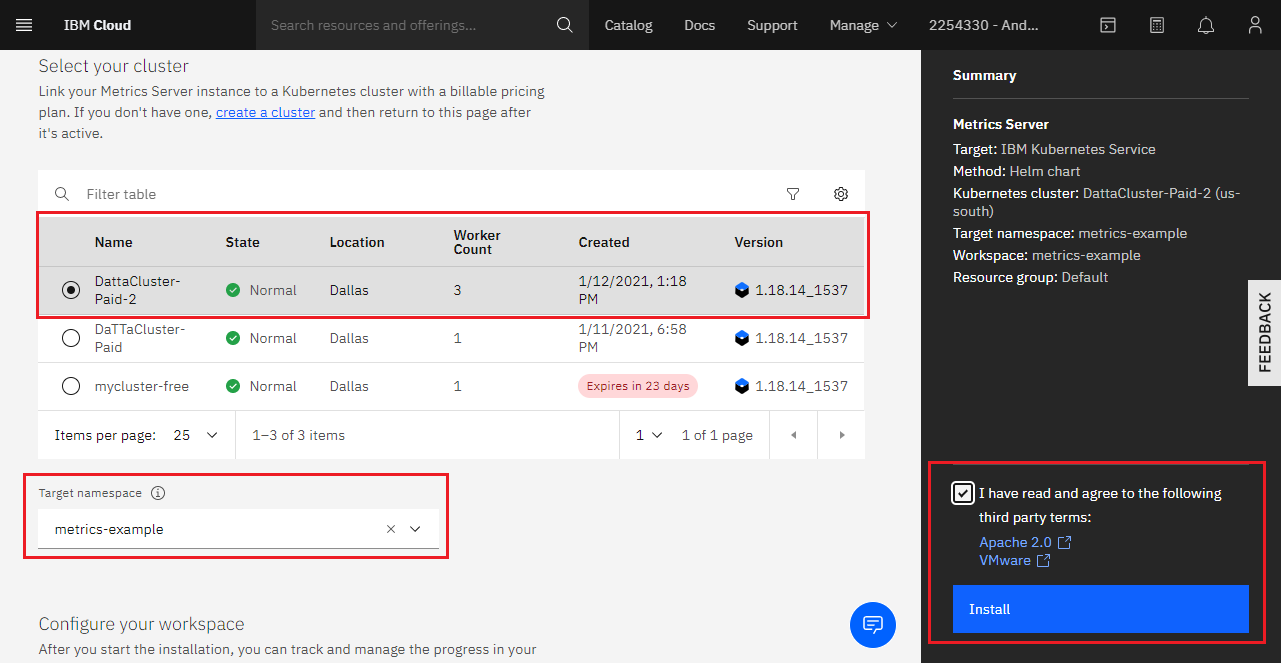Click the Install button

click(1101, 609)
